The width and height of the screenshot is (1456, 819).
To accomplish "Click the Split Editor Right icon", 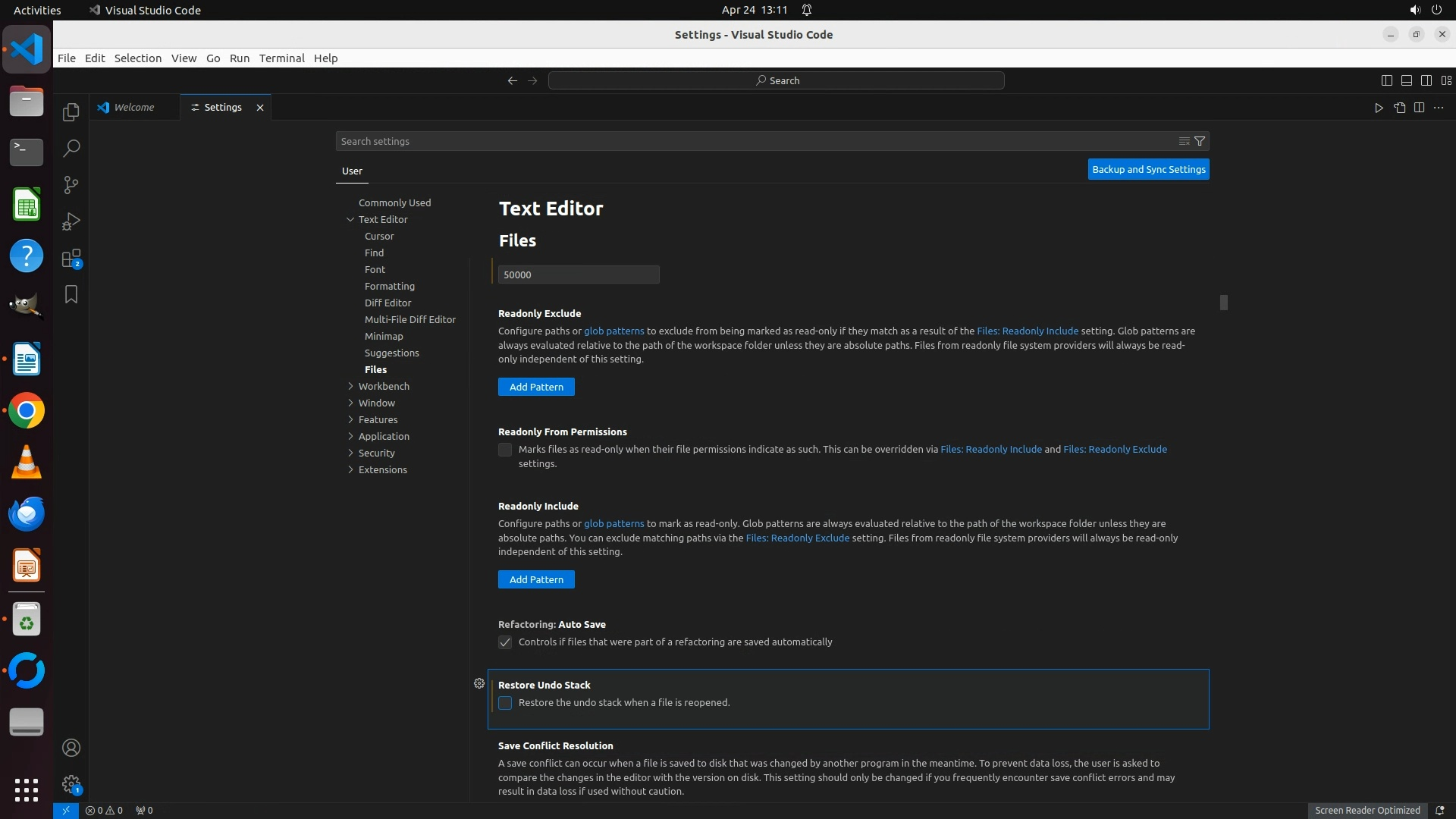I will coord(1419,108).
